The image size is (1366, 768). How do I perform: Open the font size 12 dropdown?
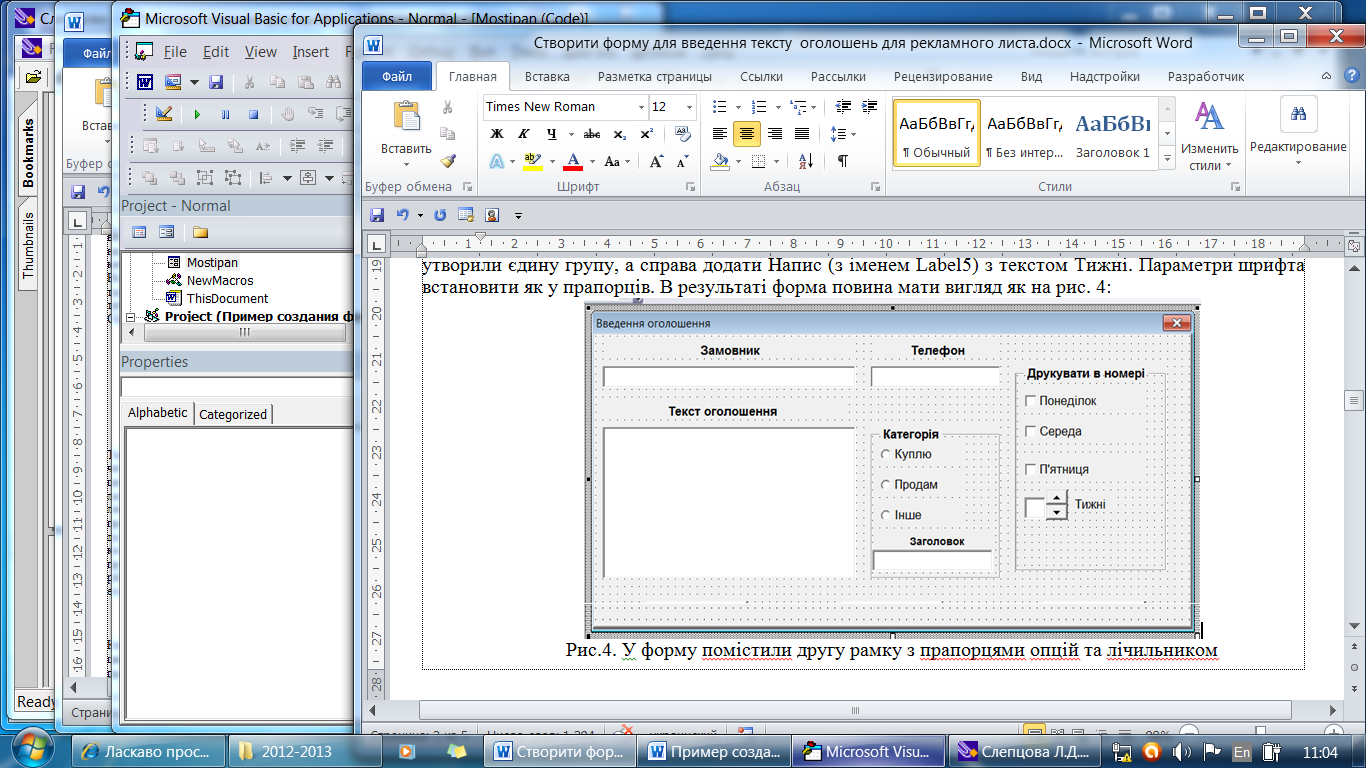coord(689,107)
